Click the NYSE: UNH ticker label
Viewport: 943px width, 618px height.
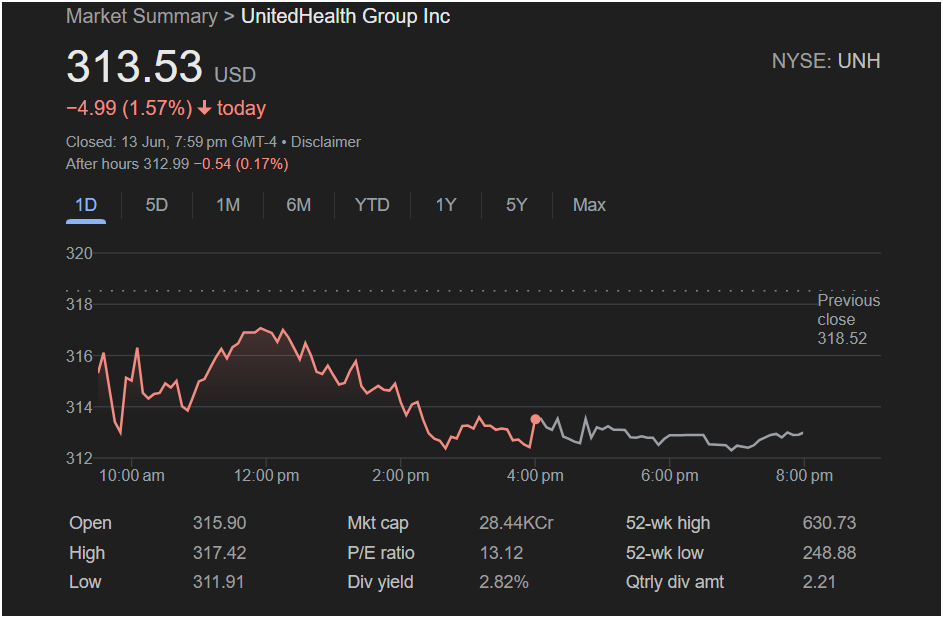826,61
